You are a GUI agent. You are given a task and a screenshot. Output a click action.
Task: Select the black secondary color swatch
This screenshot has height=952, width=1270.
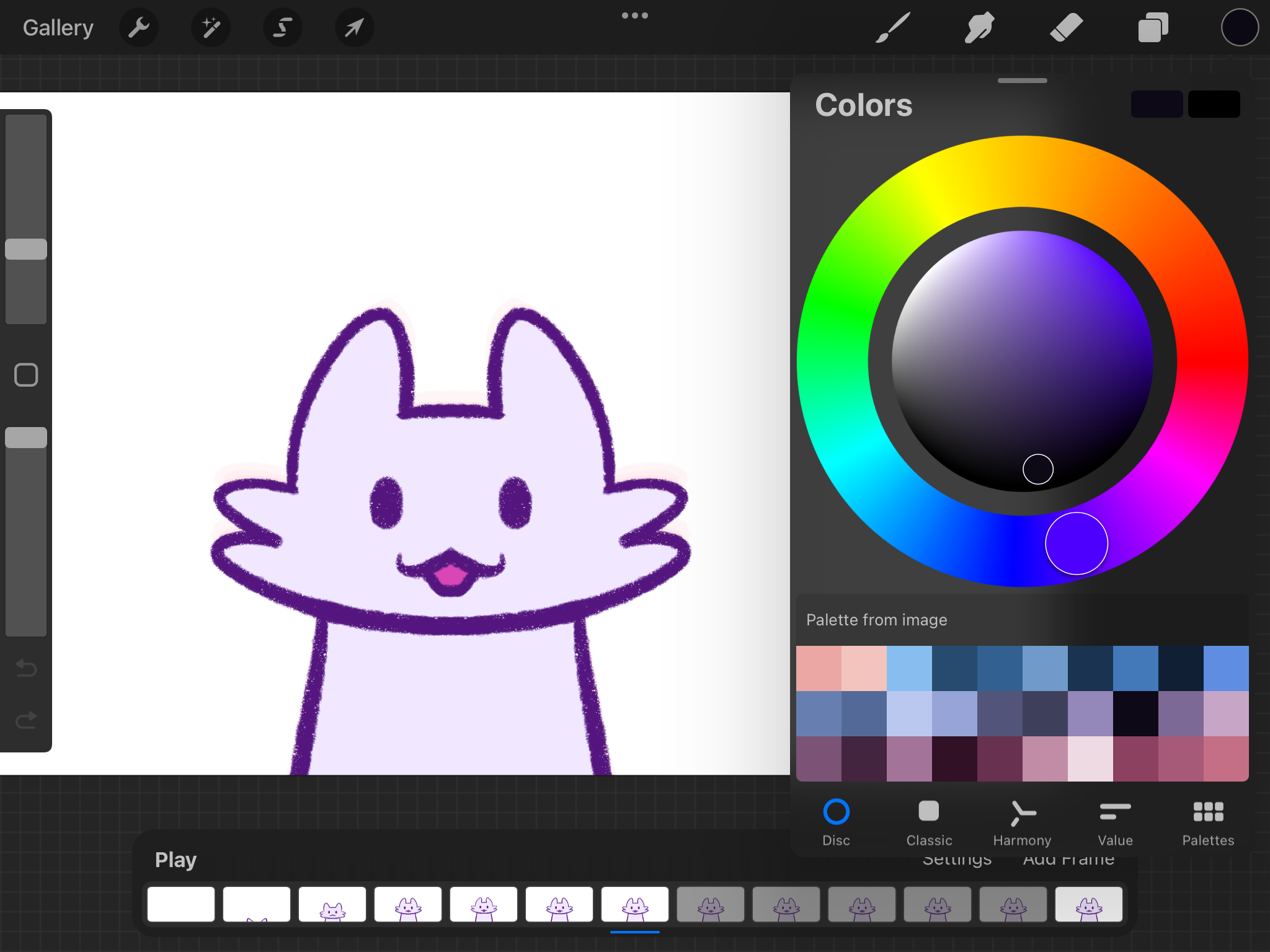[1214, 104]
